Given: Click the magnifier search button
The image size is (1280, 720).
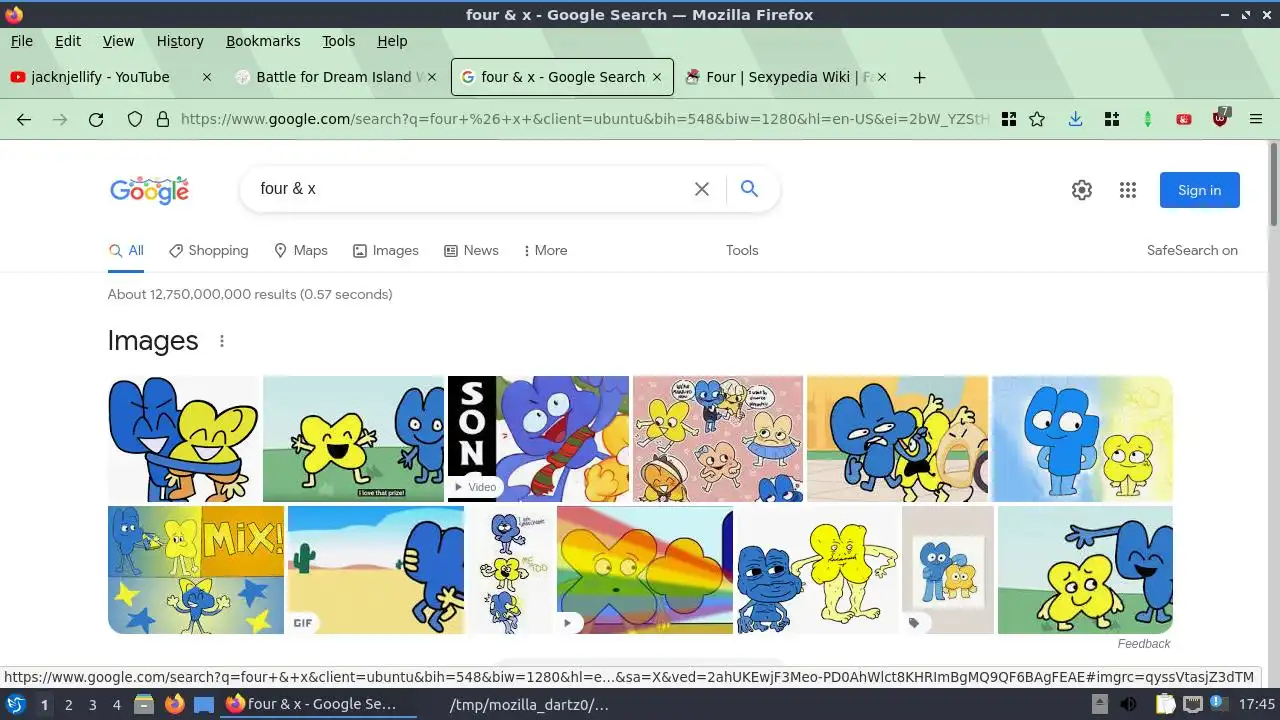Looking at the screenshot, I should click(x=749, y=189).
